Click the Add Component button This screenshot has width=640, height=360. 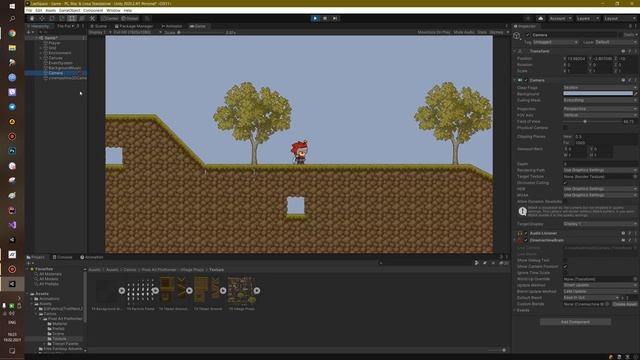[575, 322]
